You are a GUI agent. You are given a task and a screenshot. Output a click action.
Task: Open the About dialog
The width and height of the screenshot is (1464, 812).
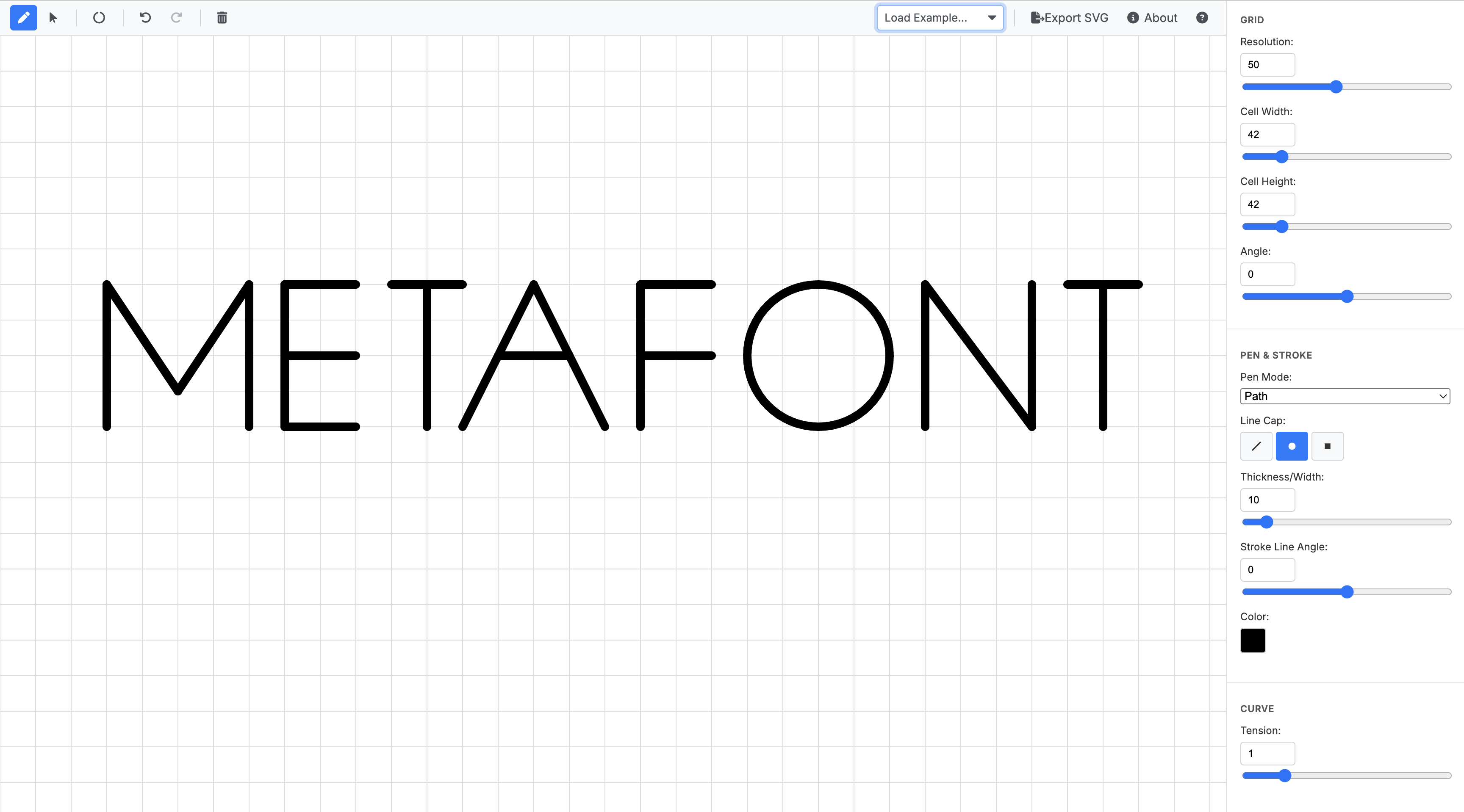point(1152,18)
